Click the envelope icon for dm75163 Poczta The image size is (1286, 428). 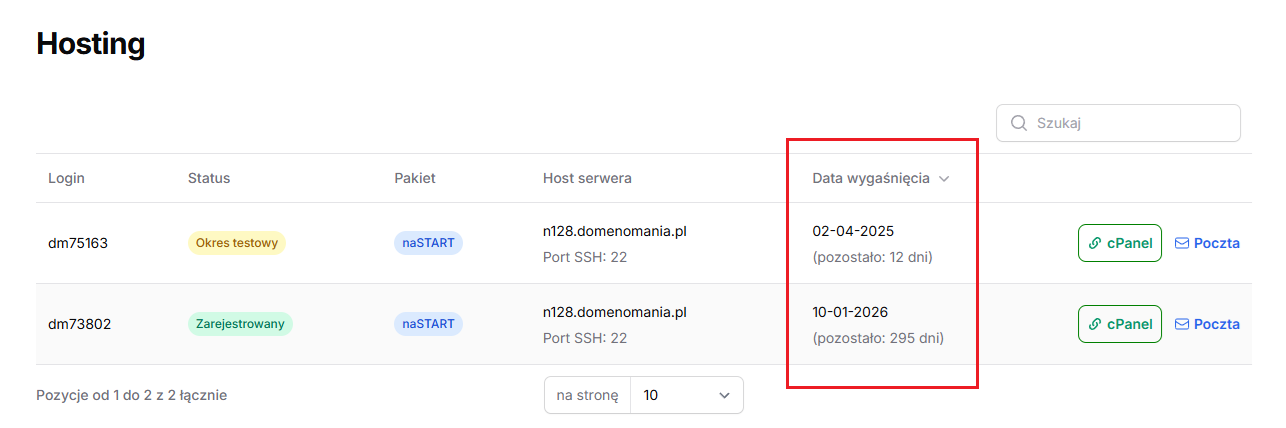pos(1182,243)
